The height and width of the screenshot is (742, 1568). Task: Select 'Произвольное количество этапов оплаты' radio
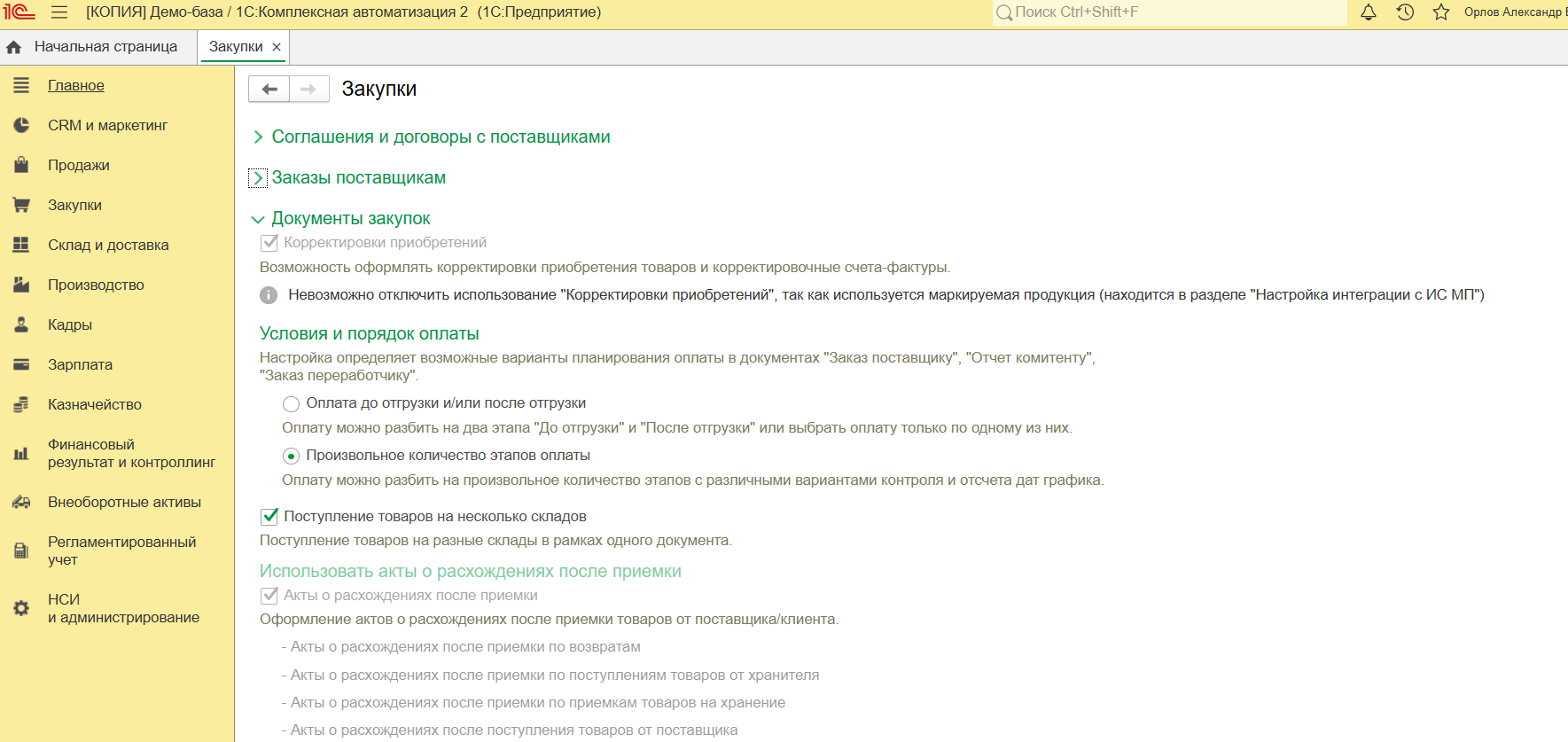click(x=291, y=457)
